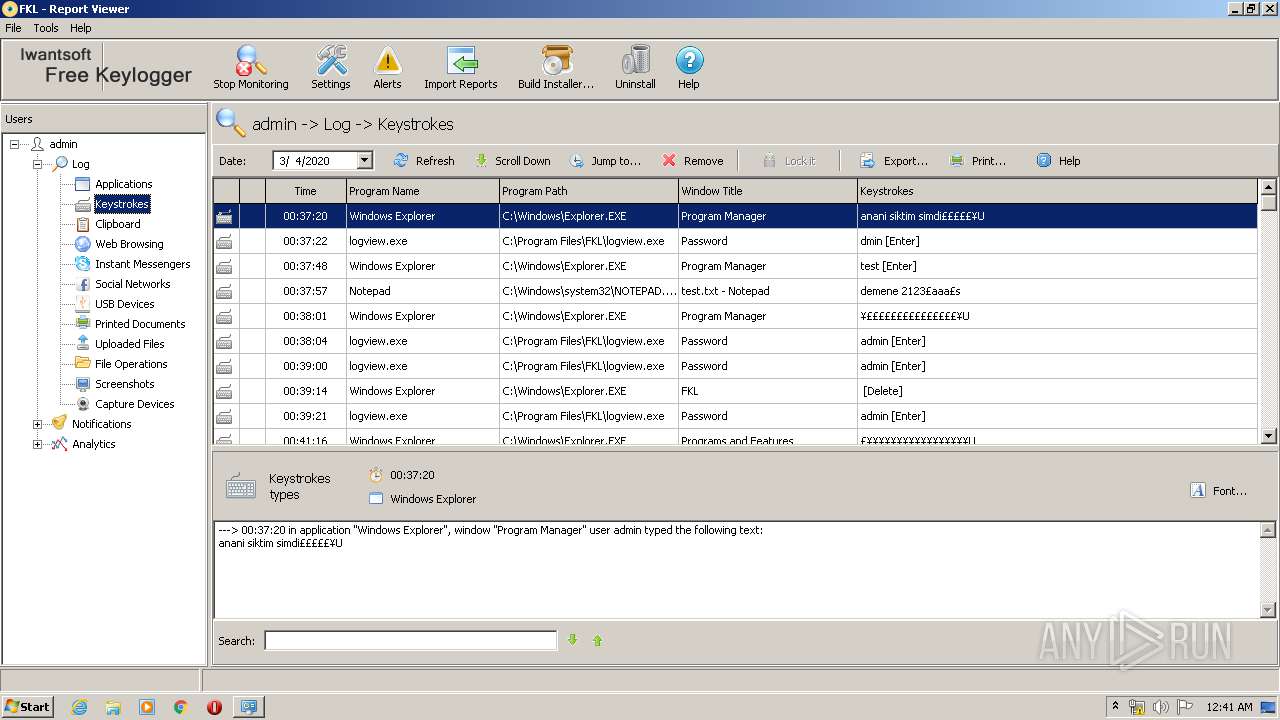Select row with keystrokes "dmin [Enter]"

click(x=735, y=241)
